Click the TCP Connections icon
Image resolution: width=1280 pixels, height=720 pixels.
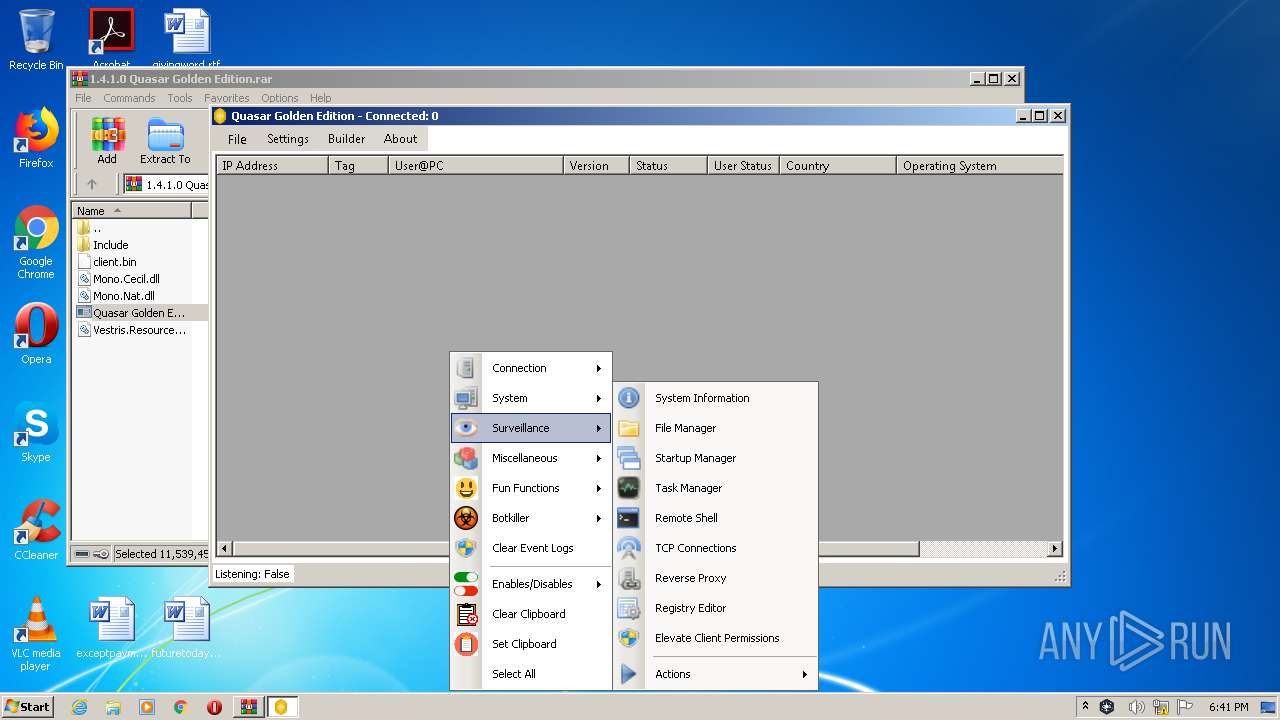click(629, 548)
